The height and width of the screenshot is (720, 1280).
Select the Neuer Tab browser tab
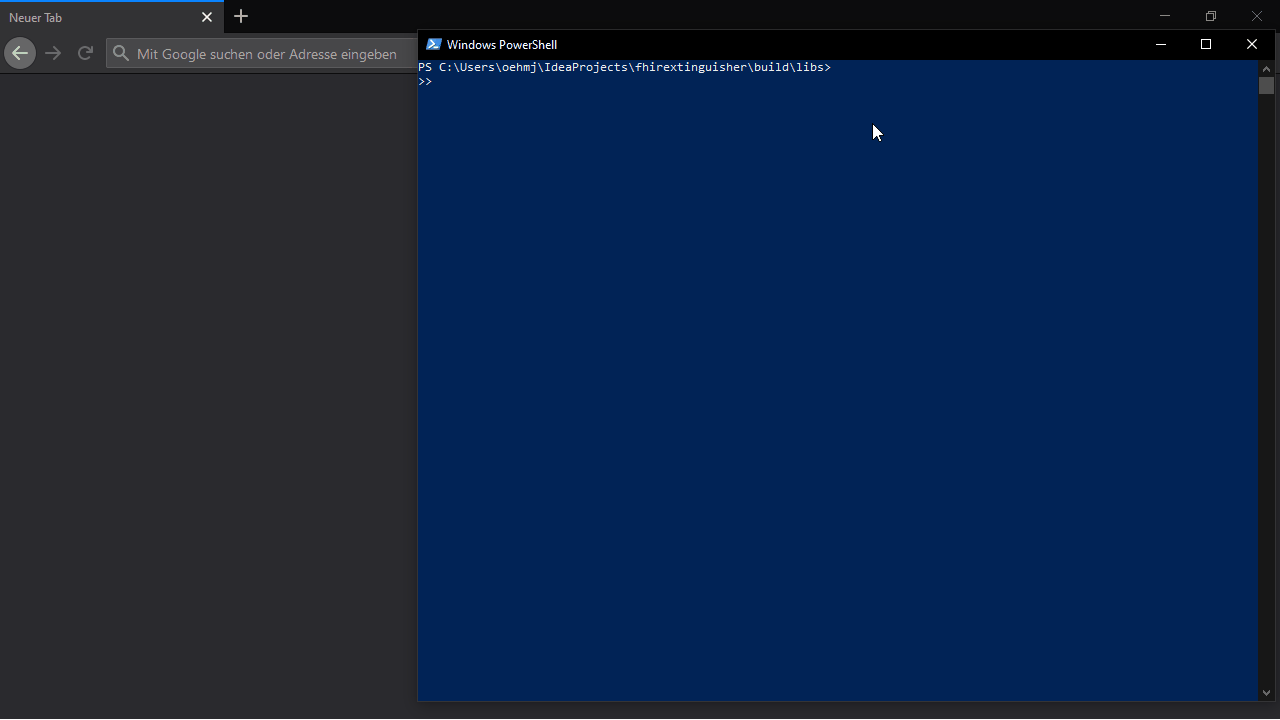(110, 17)
